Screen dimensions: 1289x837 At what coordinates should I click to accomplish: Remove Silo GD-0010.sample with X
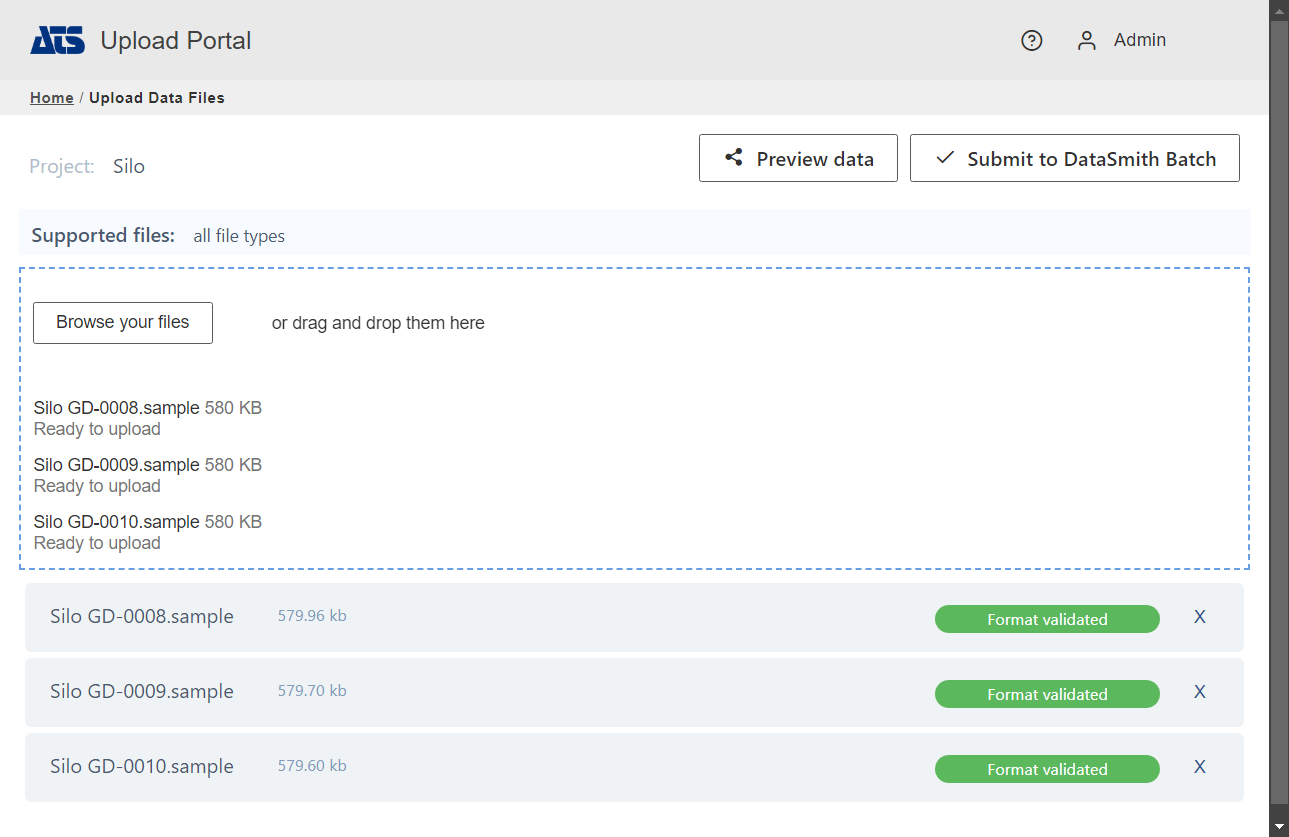click(1200, 767)
